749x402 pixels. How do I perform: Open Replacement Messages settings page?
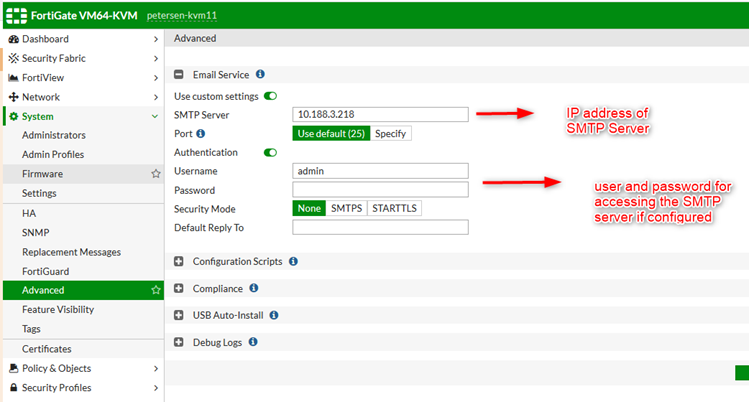coord(71,252)
